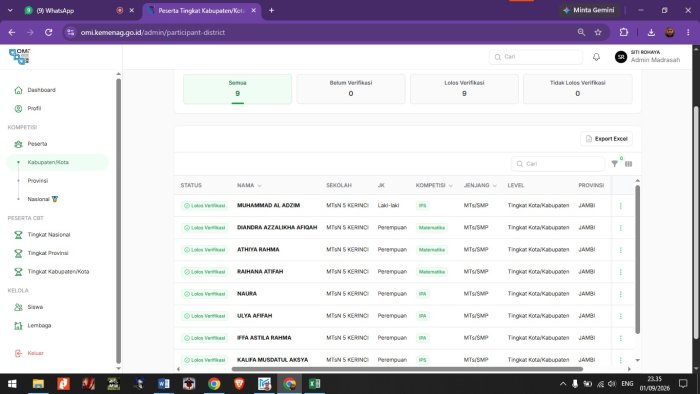
Task: Reload the browser page
Action: tap(49, 32)
